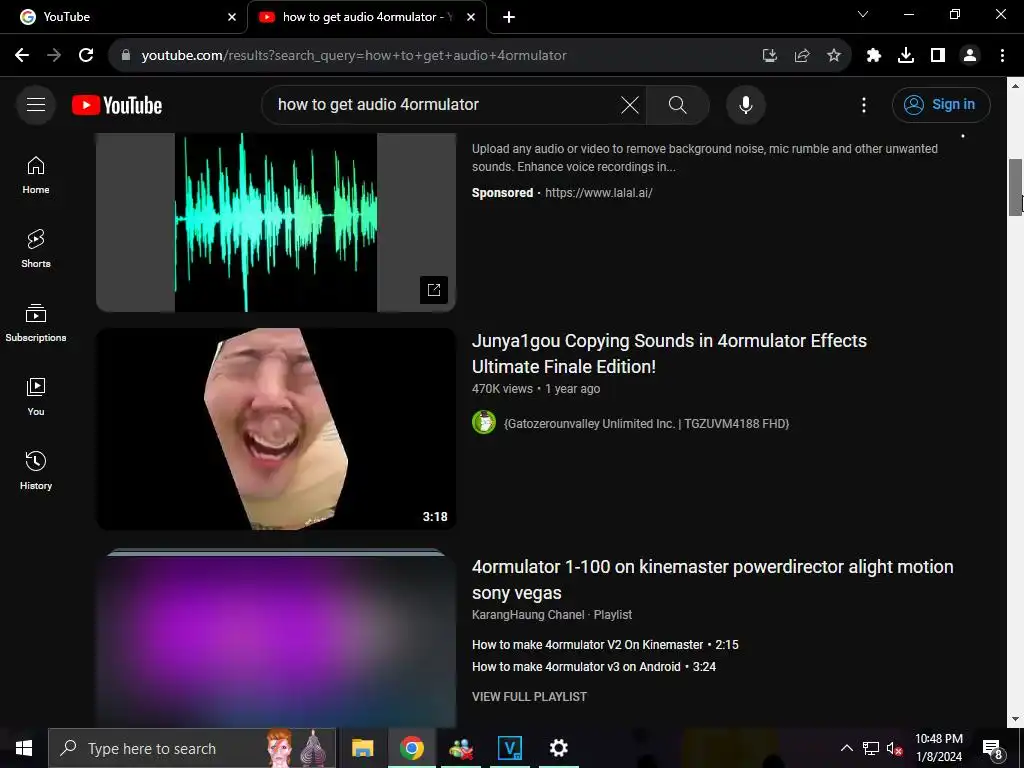
Task: Open Junya1gou Copying Sounds video thumbnail
Action: click(x=276, y=429)
